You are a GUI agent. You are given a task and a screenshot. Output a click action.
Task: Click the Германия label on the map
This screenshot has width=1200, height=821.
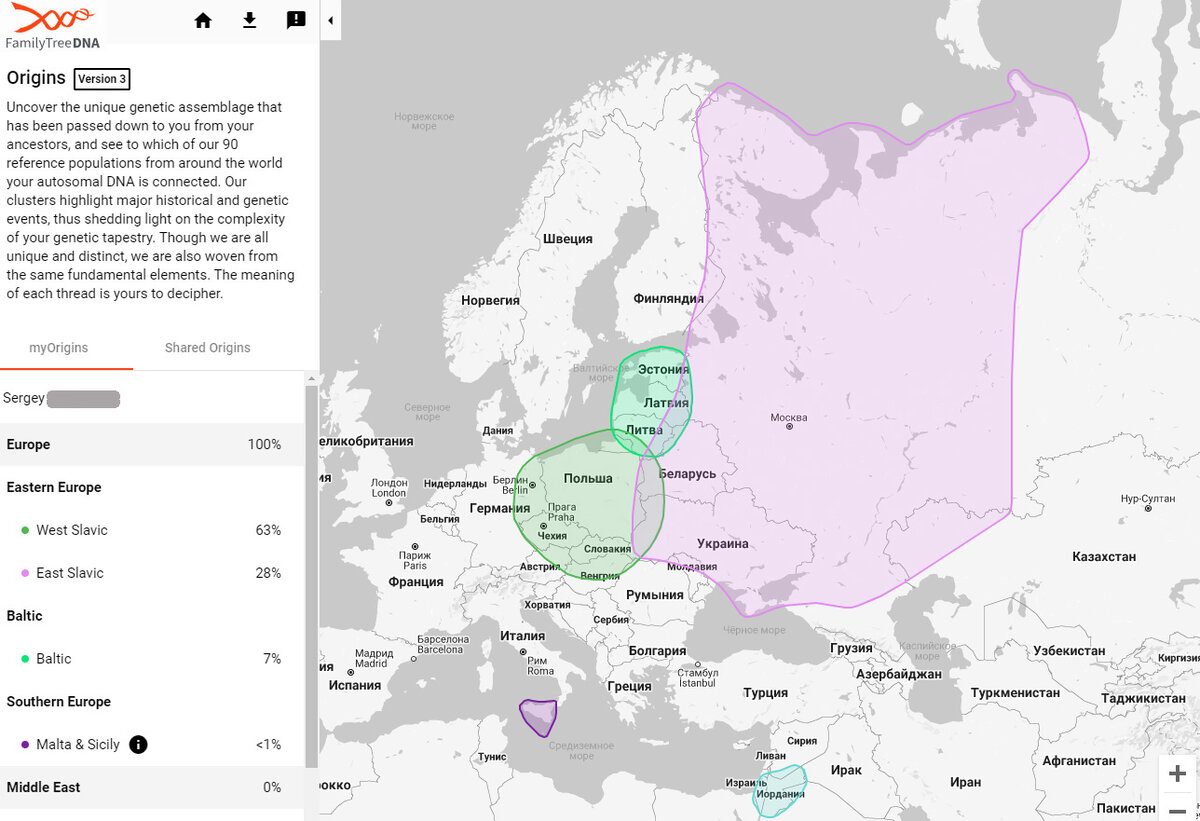[499, 508]
